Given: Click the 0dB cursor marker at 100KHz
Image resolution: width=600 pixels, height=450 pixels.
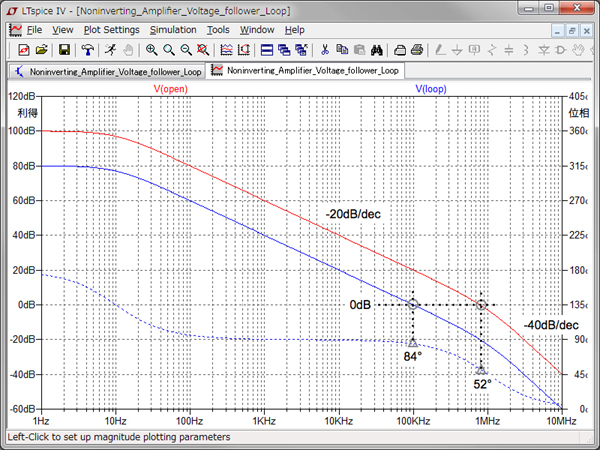Looking at the screenshot, I should (x=413, y=304).
